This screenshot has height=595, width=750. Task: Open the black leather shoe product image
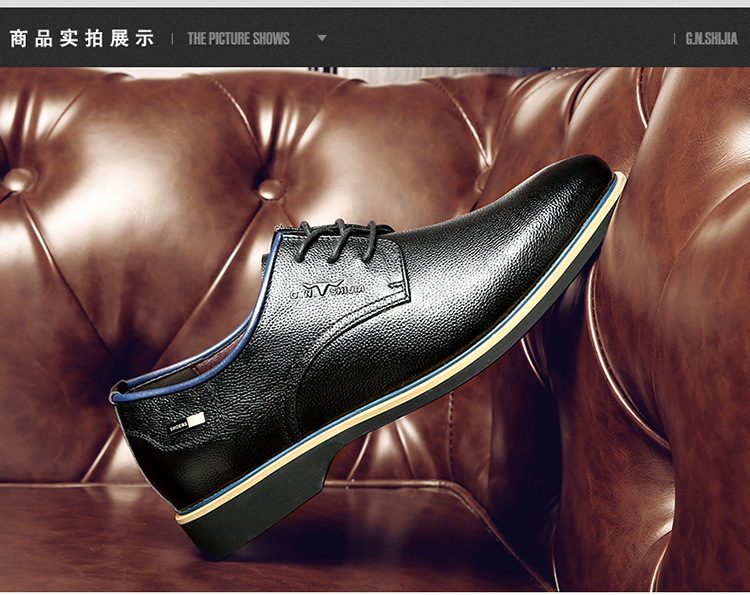point(367,356)
